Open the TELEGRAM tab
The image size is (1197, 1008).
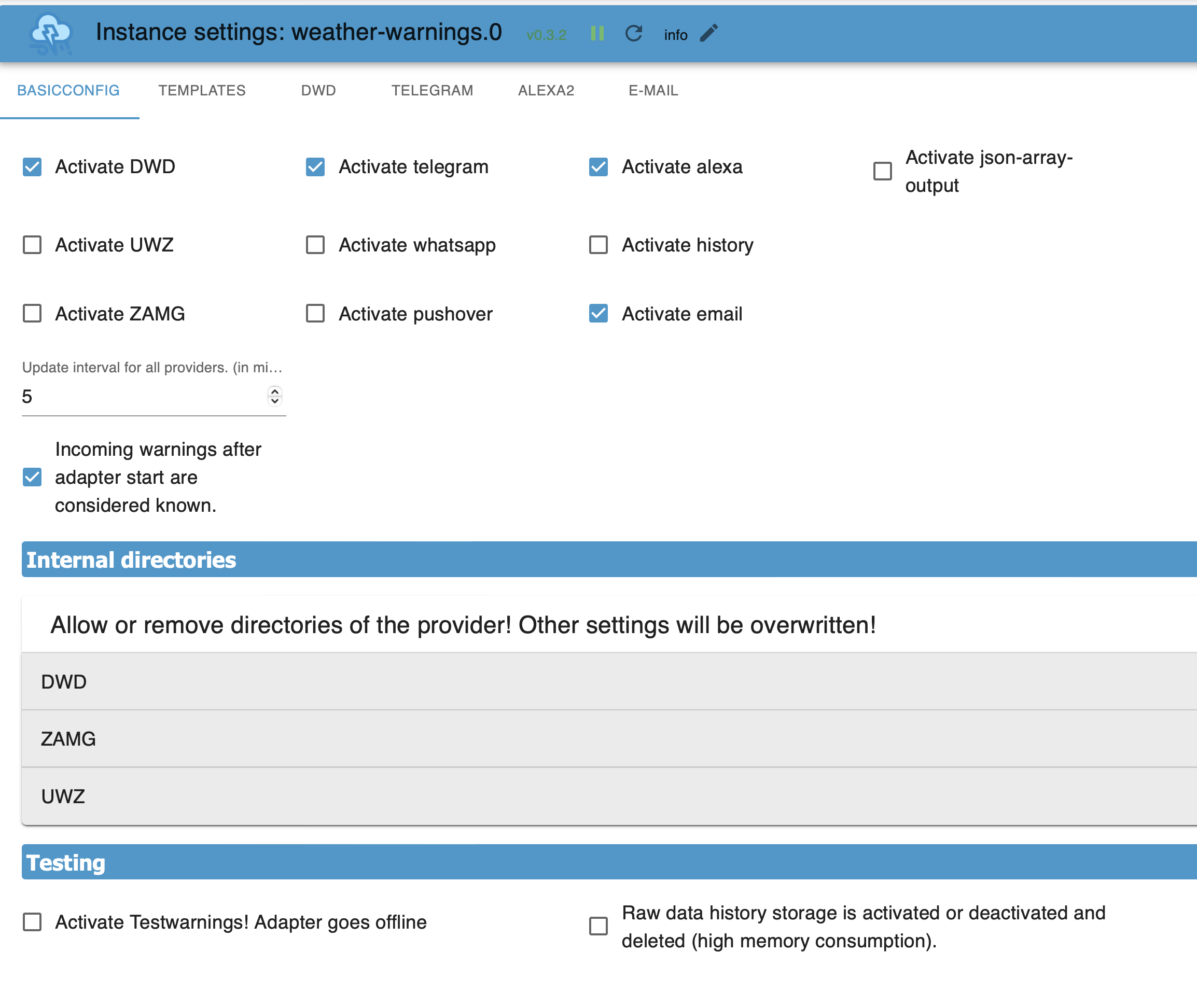point(432,90)
